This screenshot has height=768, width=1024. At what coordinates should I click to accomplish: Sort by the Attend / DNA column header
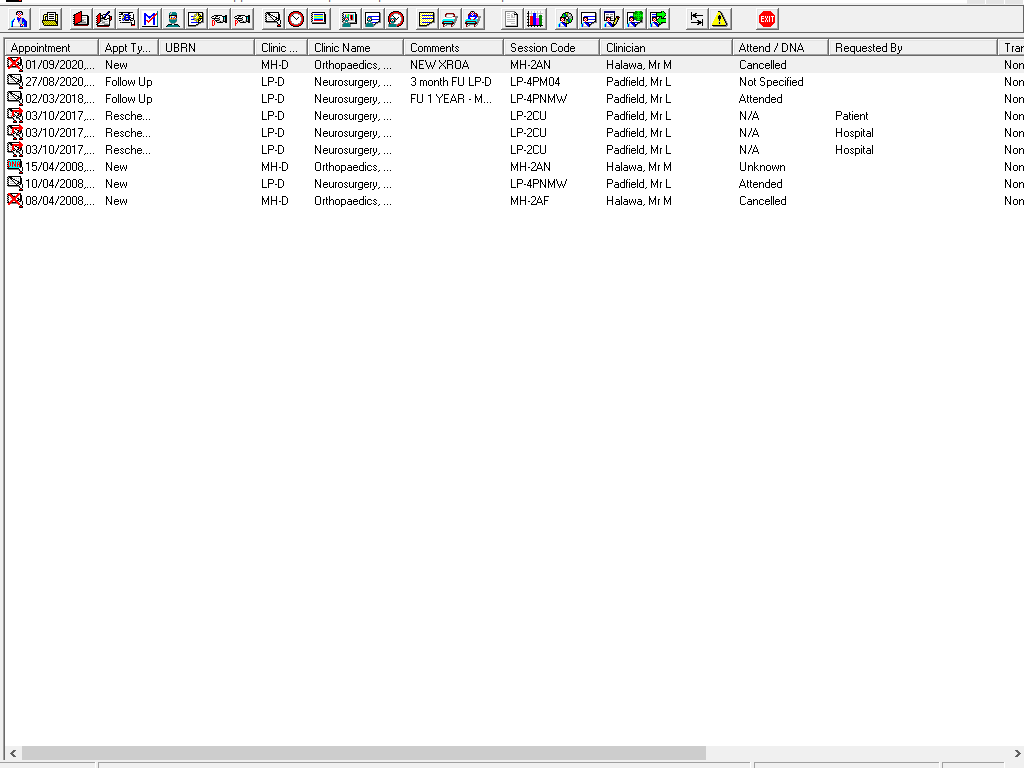click(780, 48)
